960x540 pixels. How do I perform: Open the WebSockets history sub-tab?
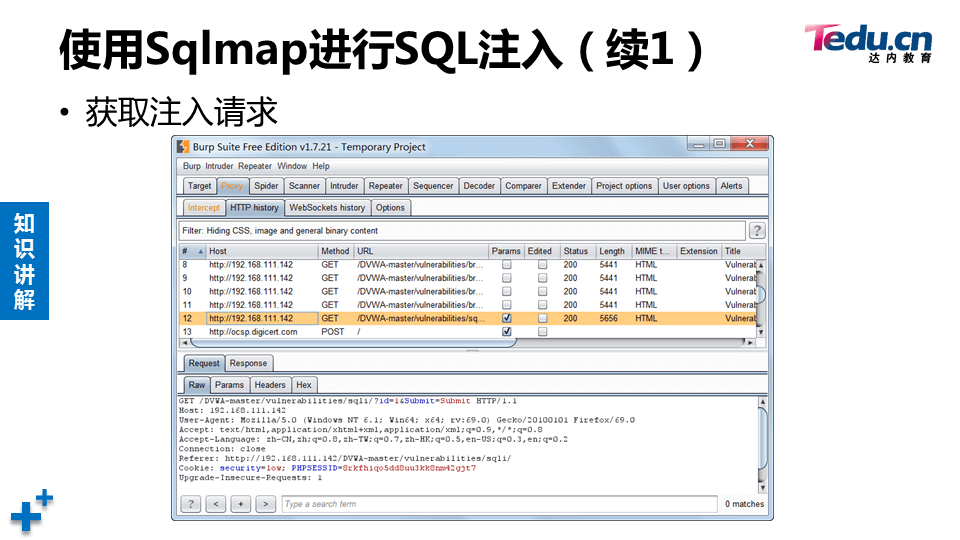pyautogui.click(x=327, y=208)
